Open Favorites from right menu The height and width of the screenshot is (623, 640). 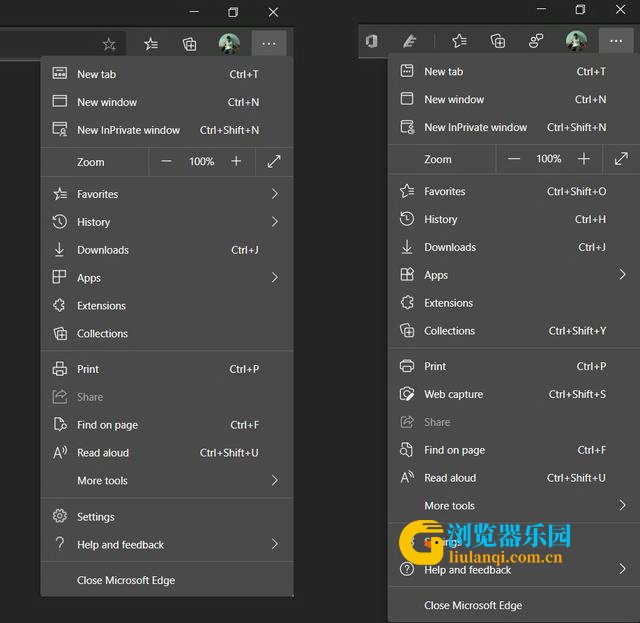point(514,191)
